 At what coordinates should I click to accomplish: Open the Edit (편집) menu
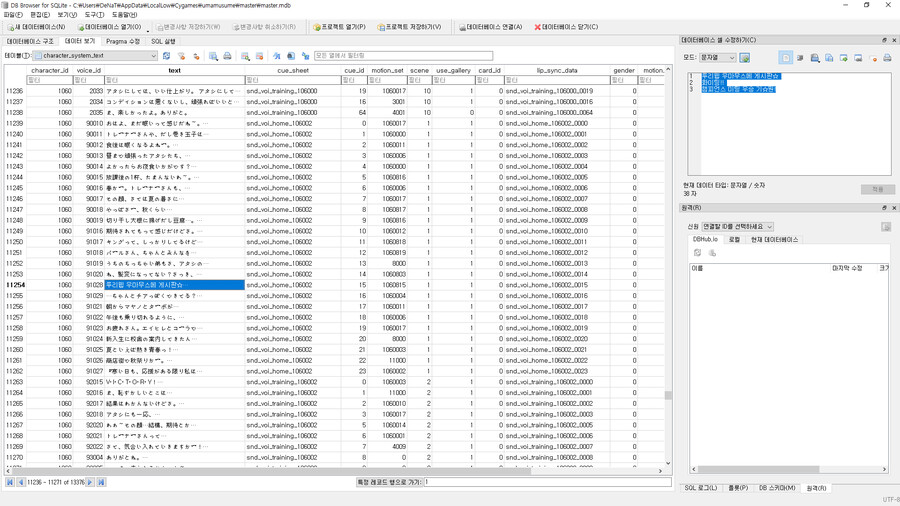click(x=40, y=15)
